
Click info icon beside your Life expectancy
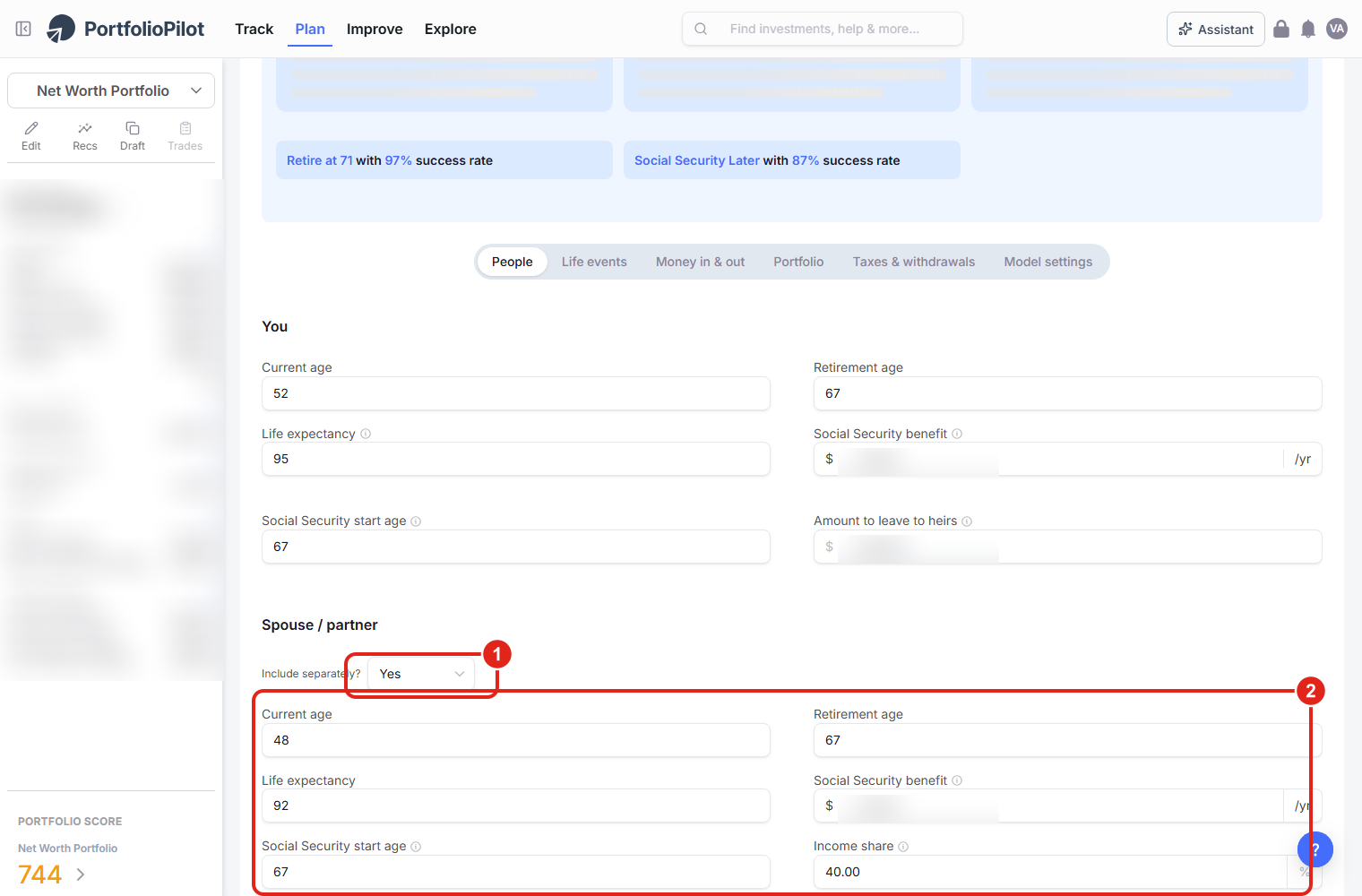click(x=366, y=434)
